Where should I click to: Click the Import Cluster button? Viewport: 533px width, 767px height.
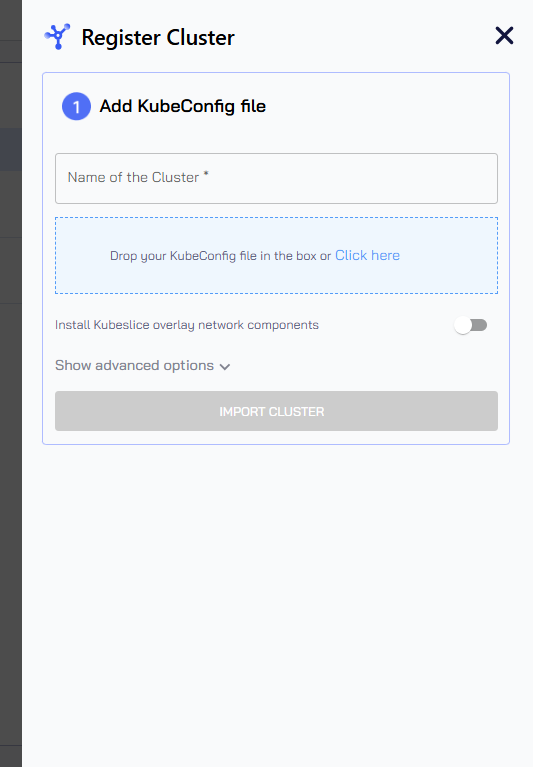coord(276,411)
